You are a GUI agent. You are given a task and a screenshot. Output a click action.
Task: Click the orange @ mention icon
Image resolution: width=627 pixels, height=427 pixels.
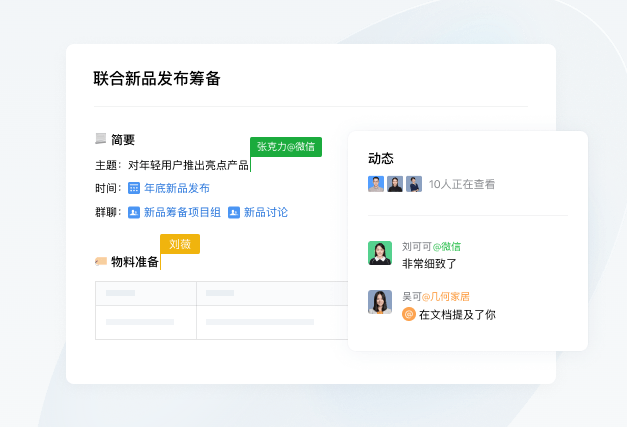coord(409,314)
